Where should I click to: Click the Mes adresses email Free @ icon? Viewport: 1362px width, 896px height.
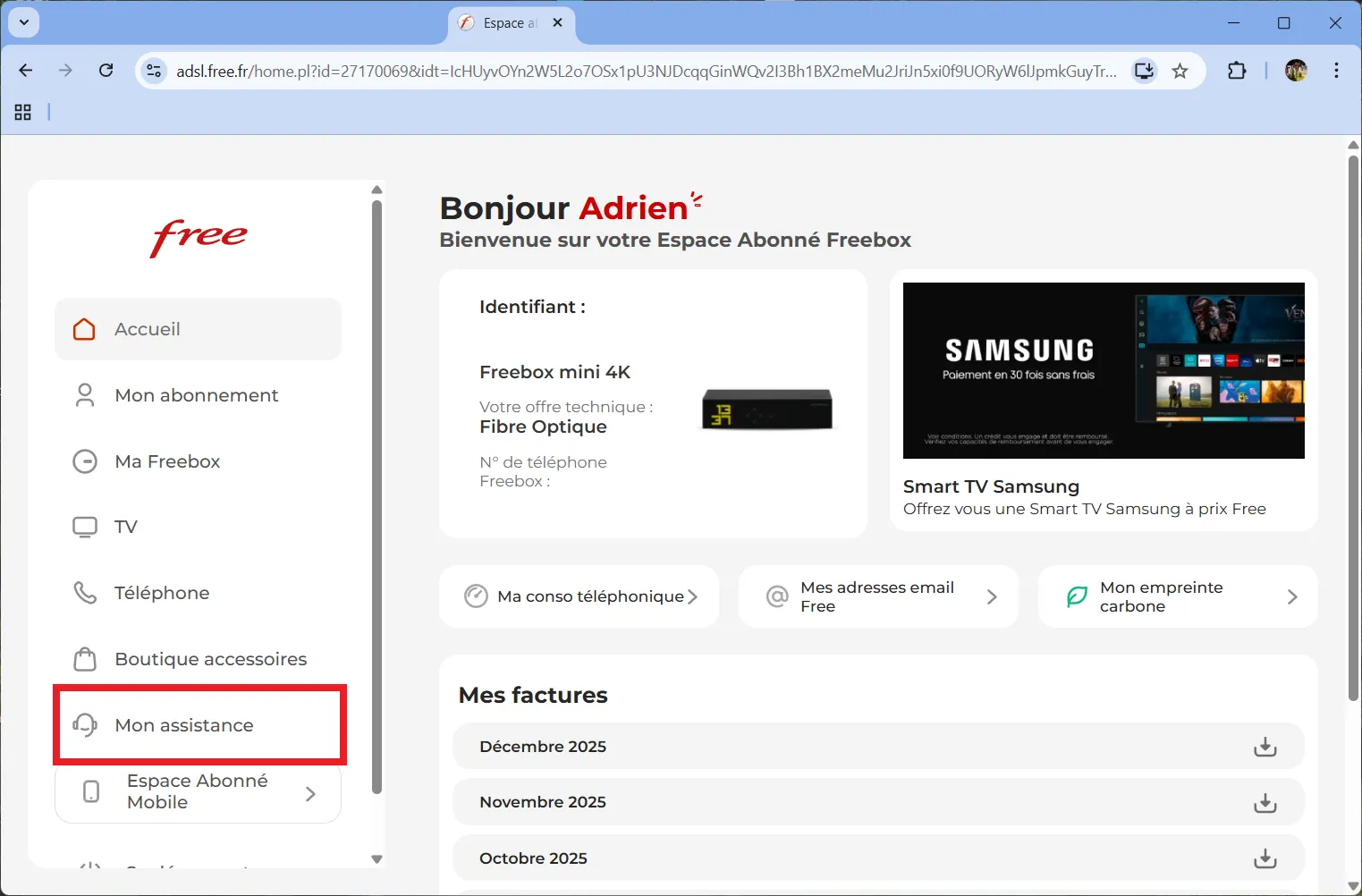tap(776, 596)
